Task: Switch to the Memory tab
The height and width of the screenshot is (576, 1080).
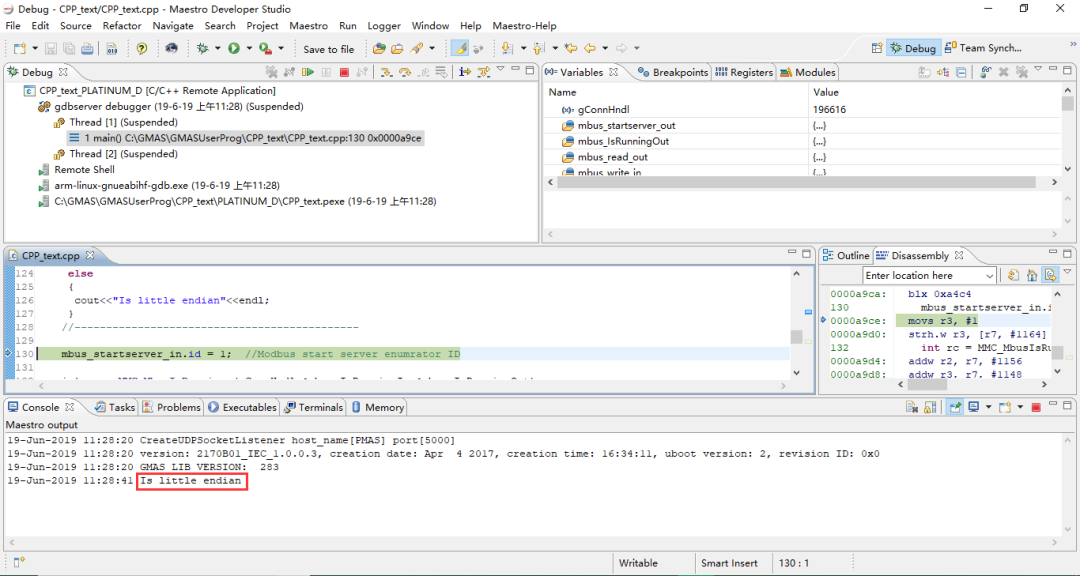Action: (x=377, y=407)
